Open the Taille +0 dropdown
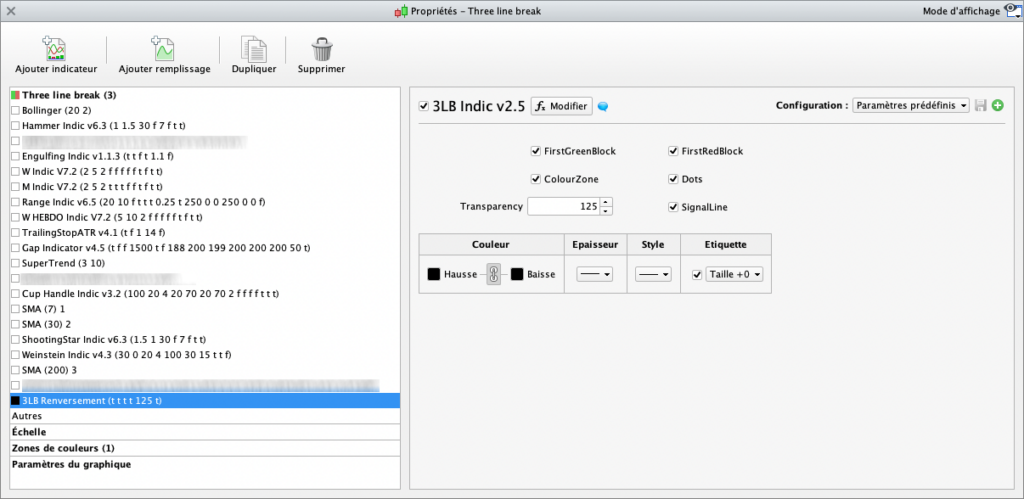Image resolution: width=1024 pixels, height=499 pixels. point(735,275)
